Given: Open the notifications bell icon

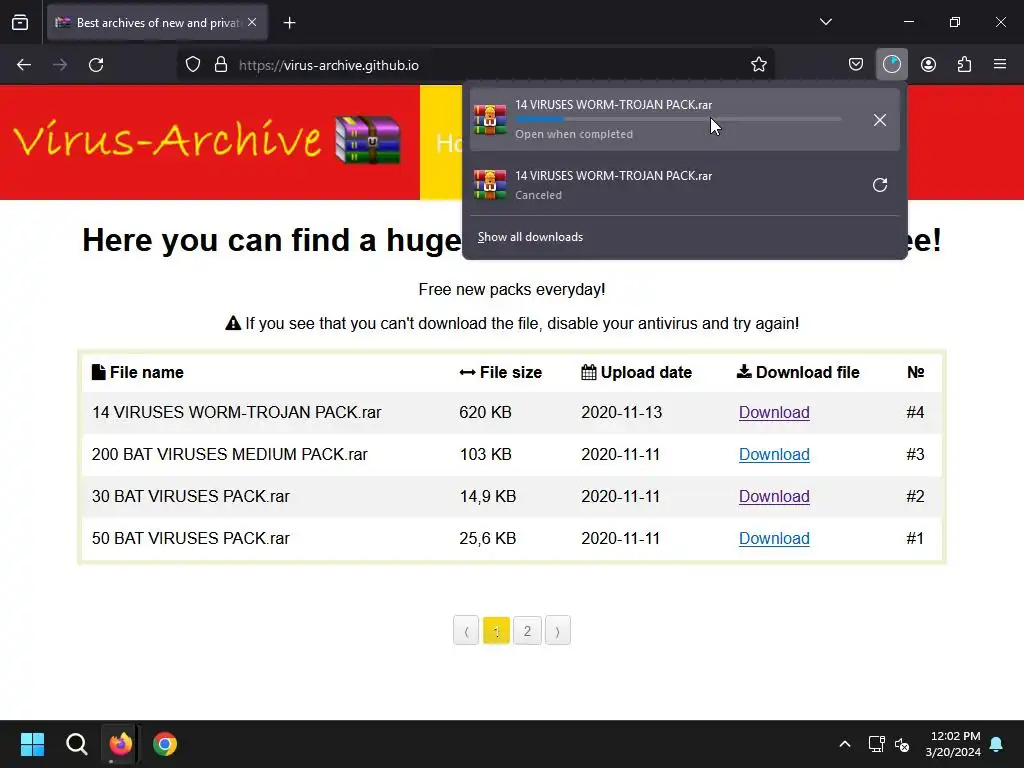Looking at the screenshot, I should 997,744.
